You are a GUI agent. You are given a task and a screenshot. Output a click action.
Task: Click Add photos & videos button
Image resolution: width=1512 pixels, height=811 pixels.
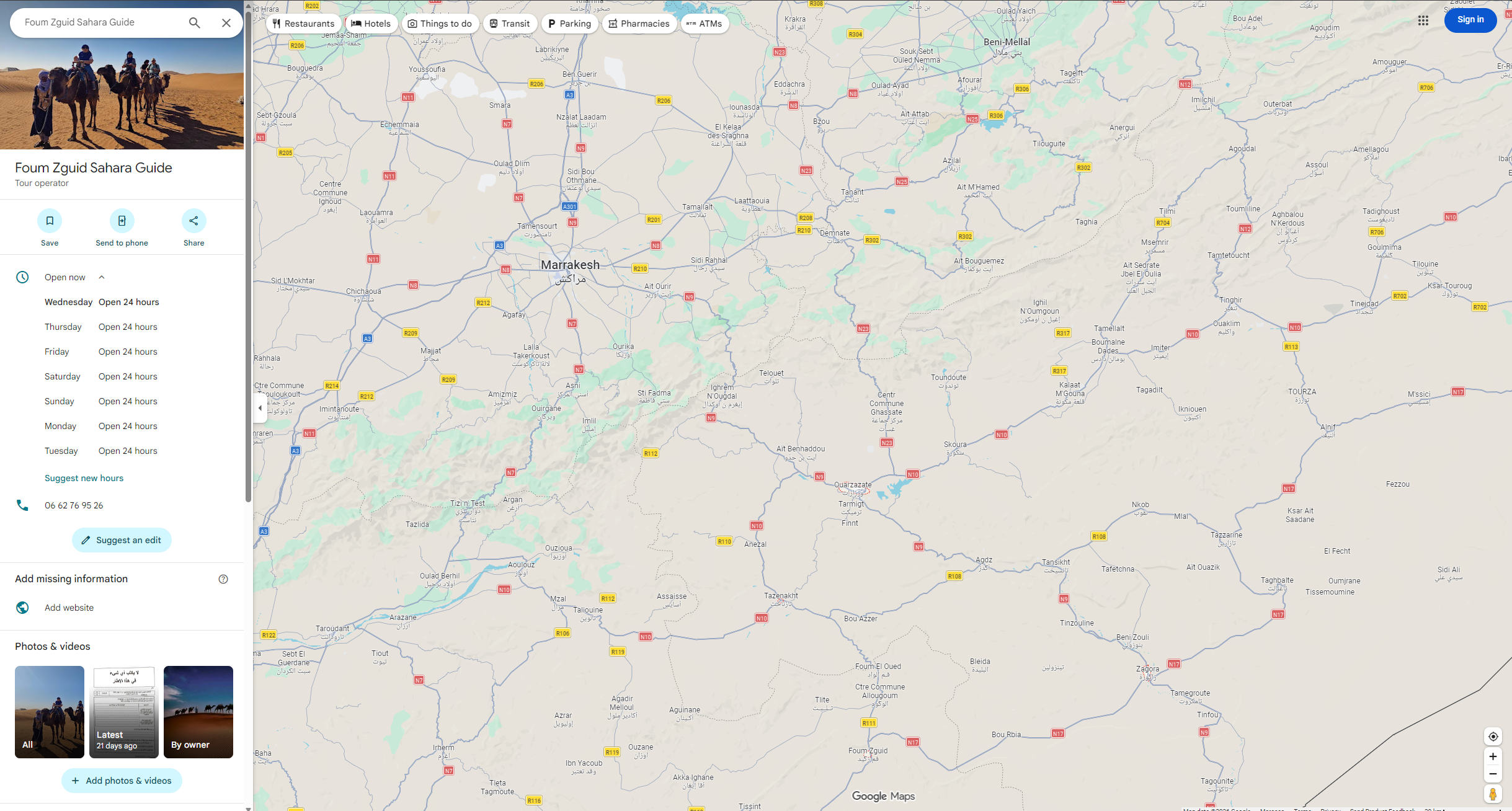(122, 781)
